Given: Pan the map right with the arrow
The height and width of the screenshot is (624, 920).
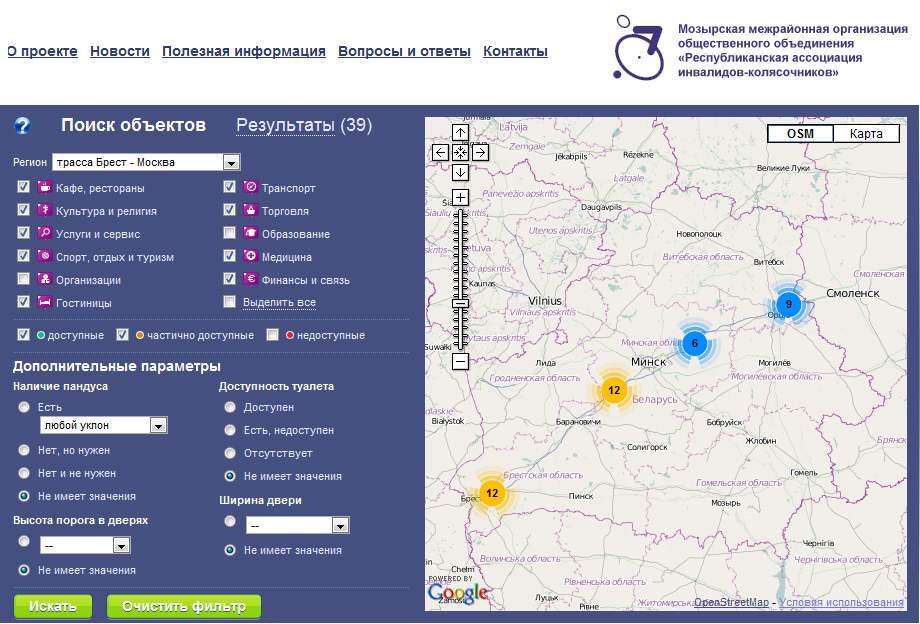Looking at the screenshot, I should pyautogui.click(x=480, y=152).
